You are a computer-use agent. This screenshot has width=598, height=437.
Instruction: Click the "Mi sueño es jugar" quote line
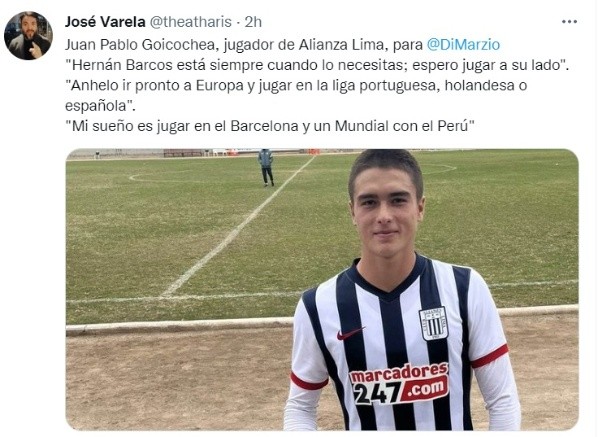tap(270, 126)
